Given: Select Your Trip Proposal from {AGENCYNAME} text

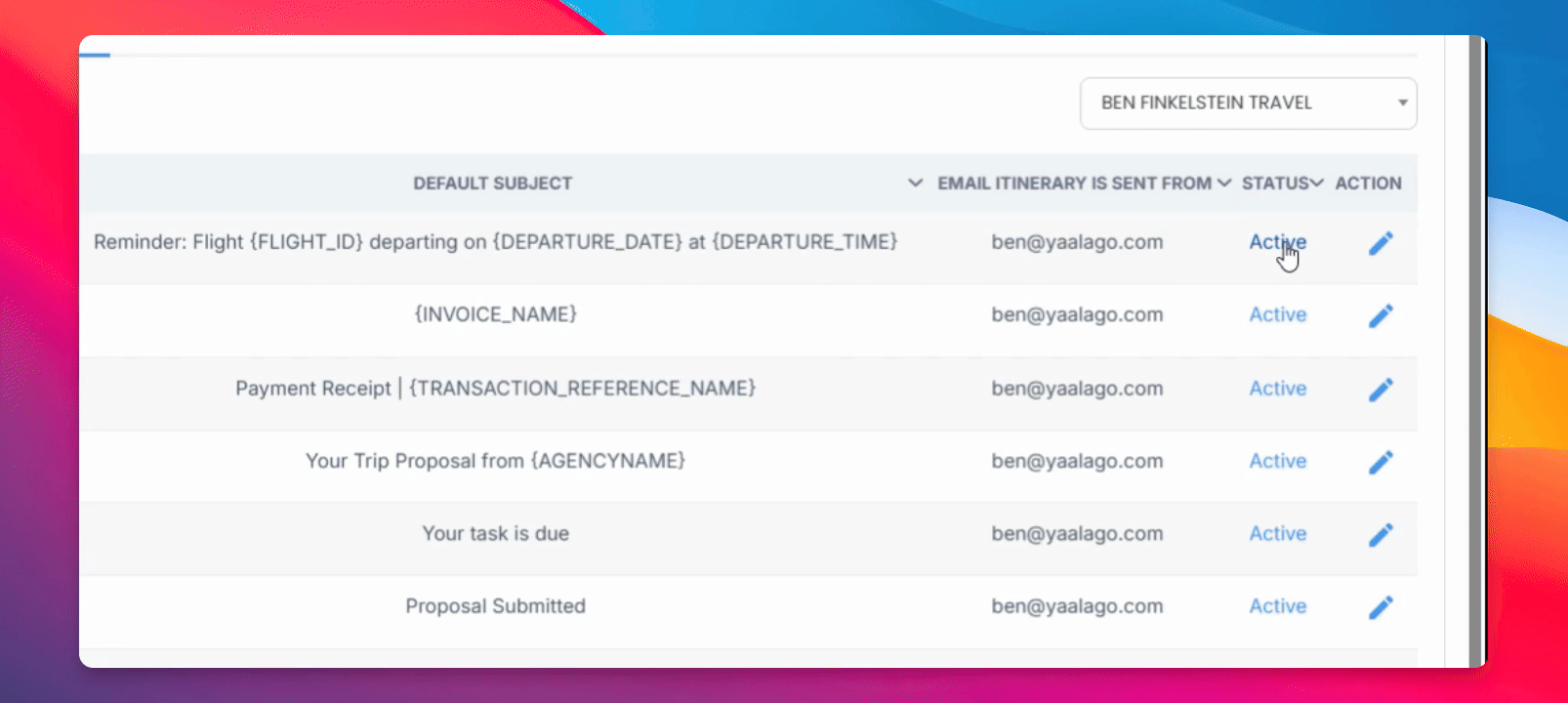Looking at the screenshot, I should coord(495,461).
